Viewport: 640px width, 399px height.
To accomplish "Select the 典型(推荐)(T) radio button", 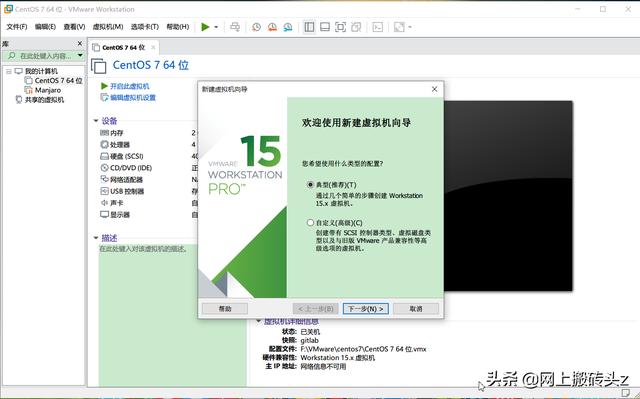I will coord(310,184).
